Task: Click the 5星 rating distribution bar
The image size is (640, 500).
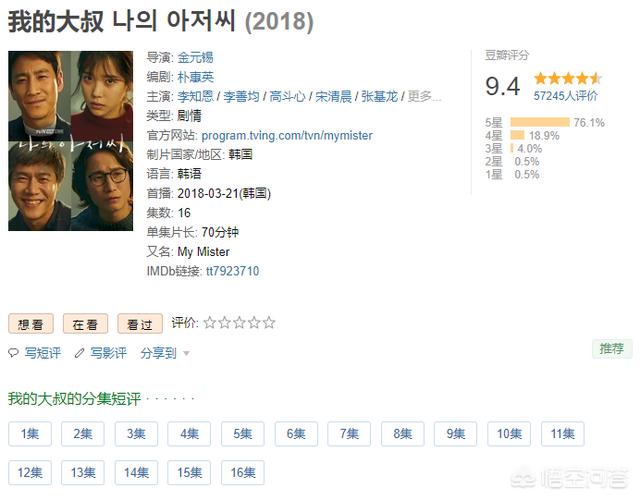Action: pos(540,123)
